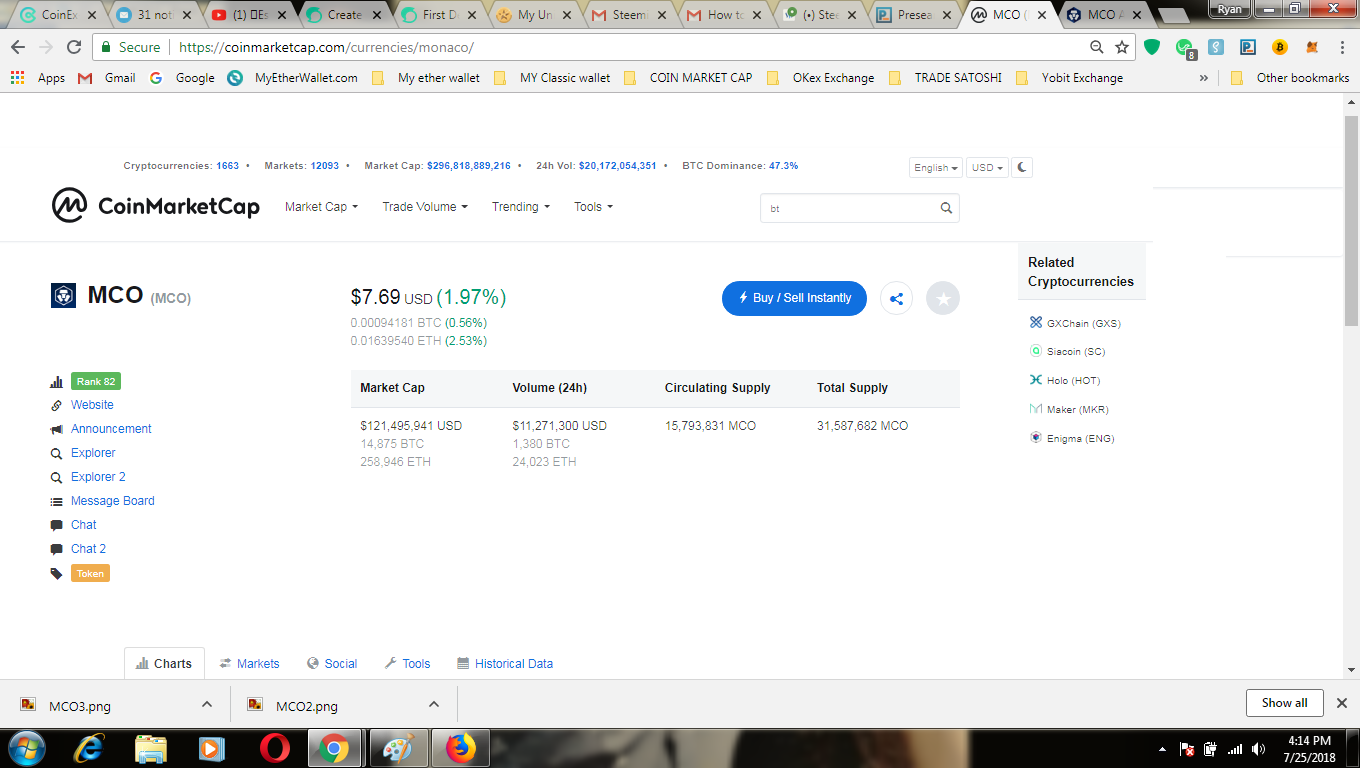Click the Chrome back arrow

pos(18,47)
